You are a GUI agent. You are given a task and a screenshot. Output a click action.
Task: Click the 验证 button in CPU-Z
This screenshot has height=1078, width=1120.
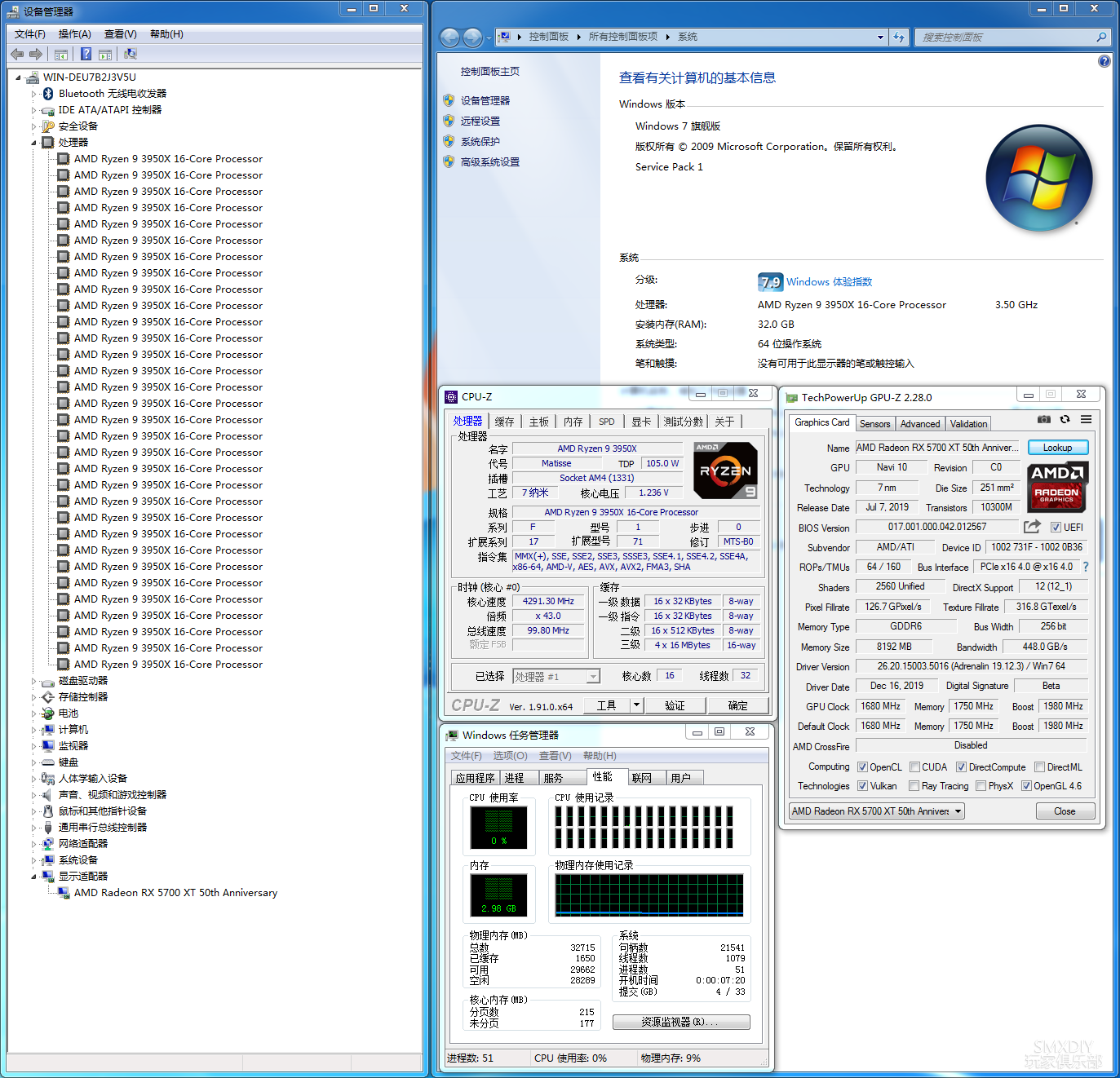pyautogui.click(x=675, y=705)
